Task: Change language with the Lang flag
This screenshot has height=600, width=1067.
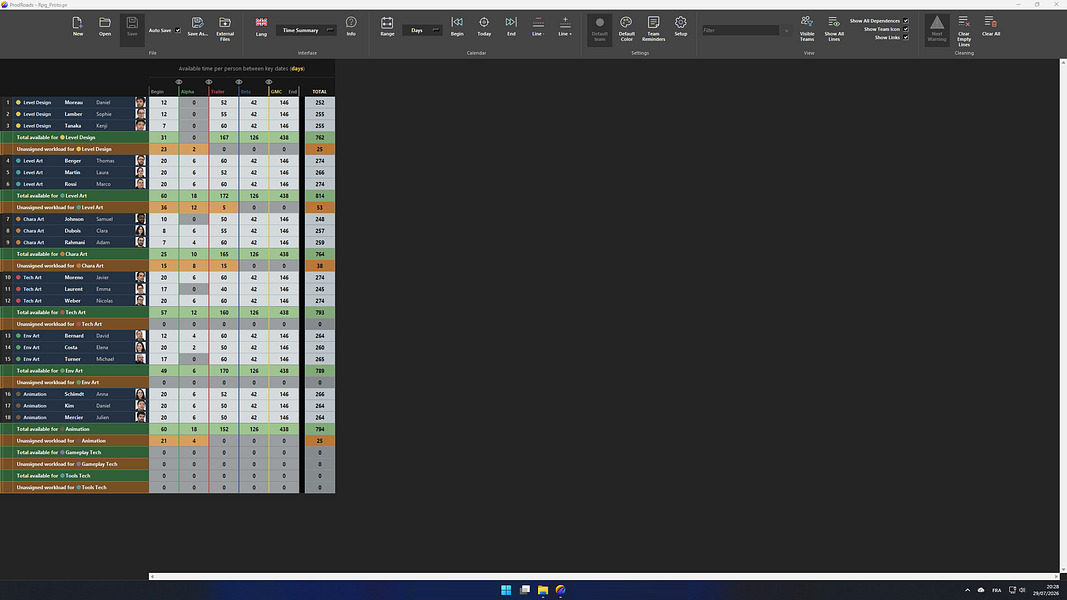Action: tap(261, 27)
